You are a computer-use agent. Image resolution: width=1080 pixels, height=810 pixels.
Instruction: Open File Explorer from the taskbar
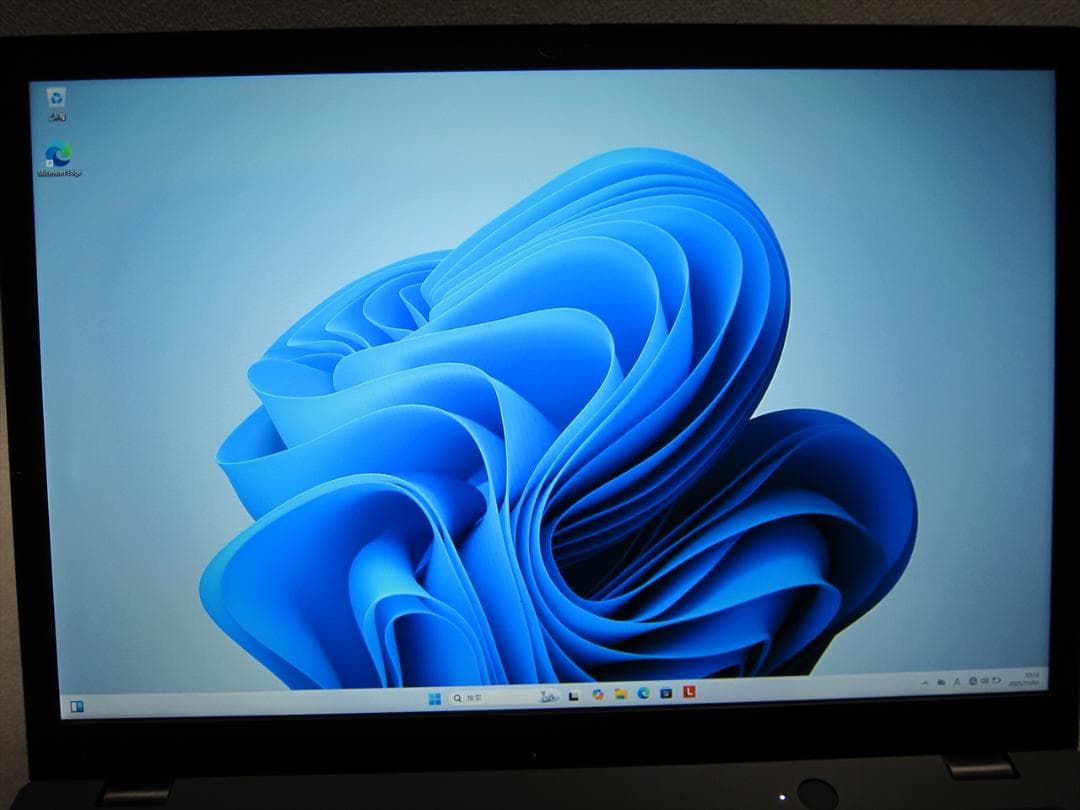(621, 693)
